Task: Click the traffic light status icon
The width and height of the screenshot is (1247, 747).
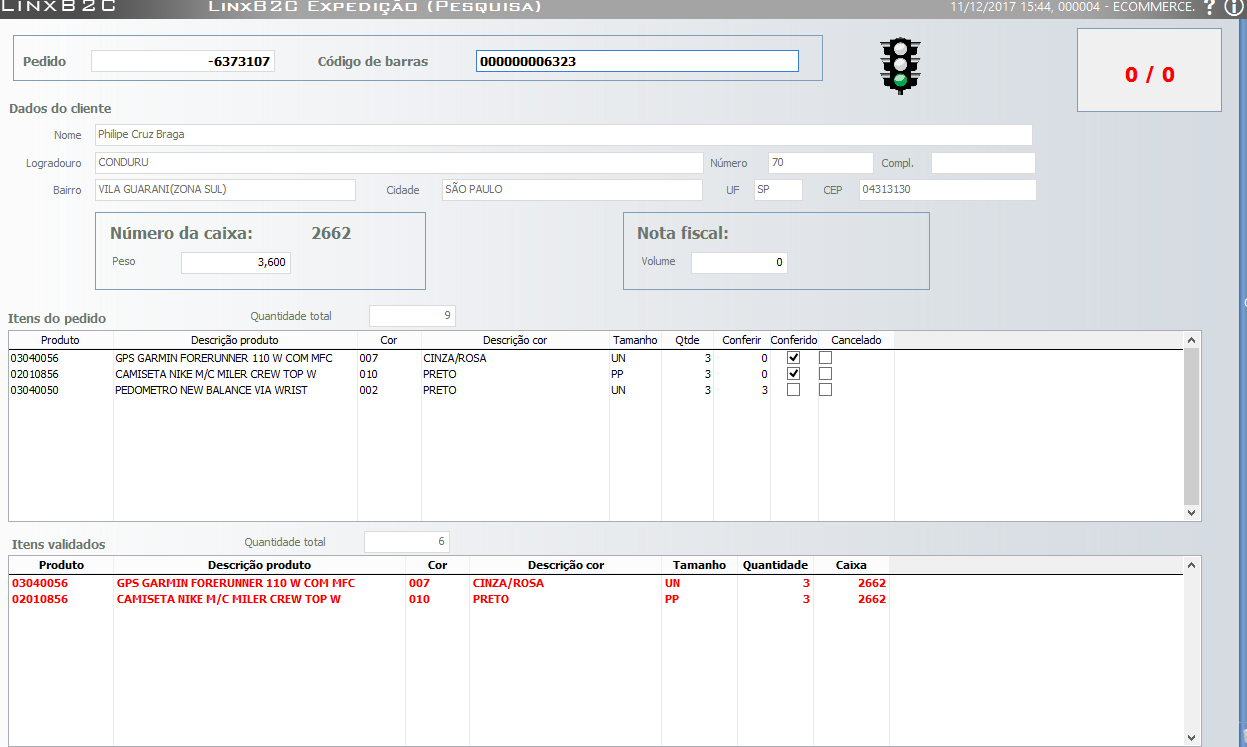Action: point(900,66)
